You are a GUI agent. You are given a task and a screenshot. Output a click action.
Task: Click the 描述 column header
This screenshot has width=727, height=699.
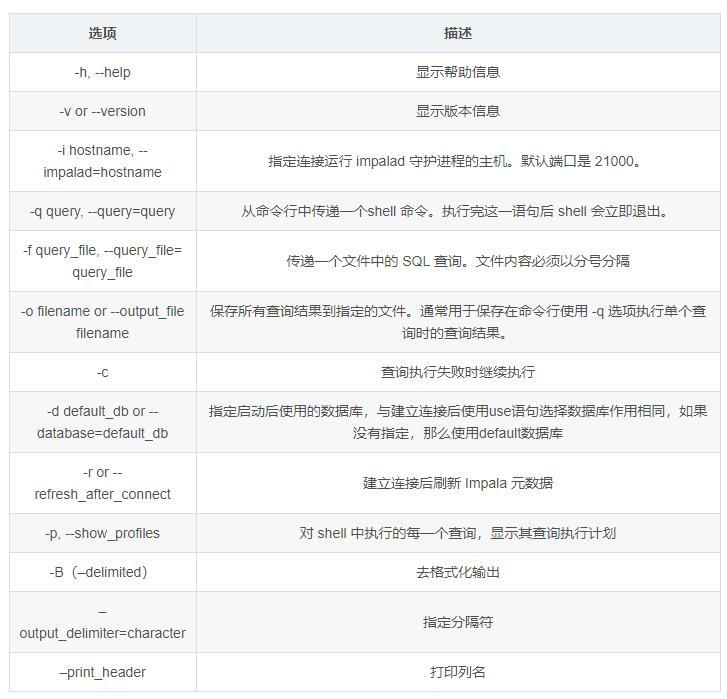[458, 33]
